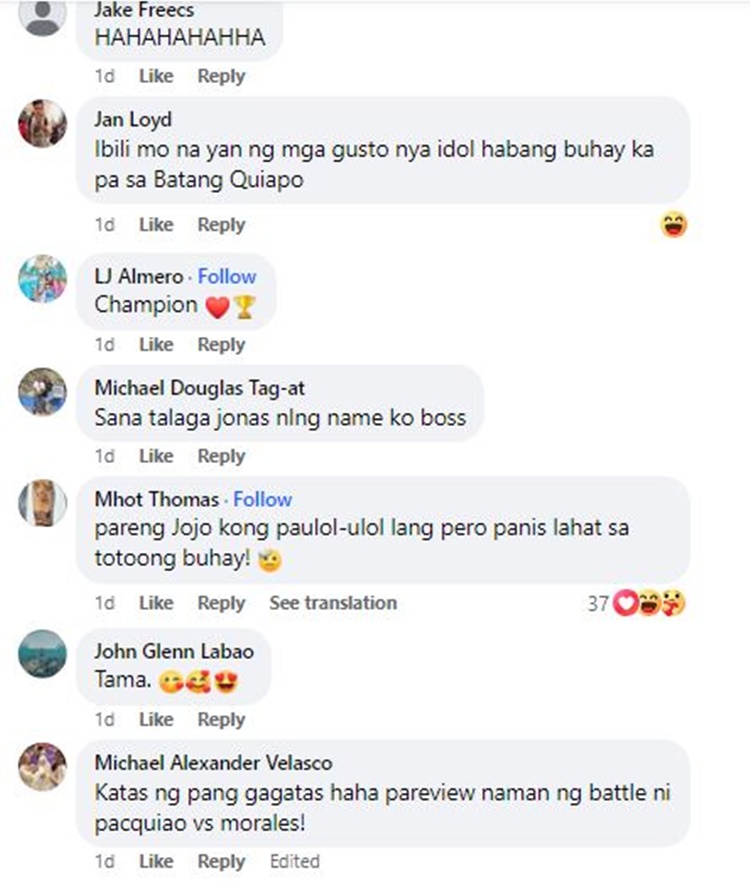Open Mhot Thomas's profile picture
Screen dimensions: 750x885
coord(42,503)
